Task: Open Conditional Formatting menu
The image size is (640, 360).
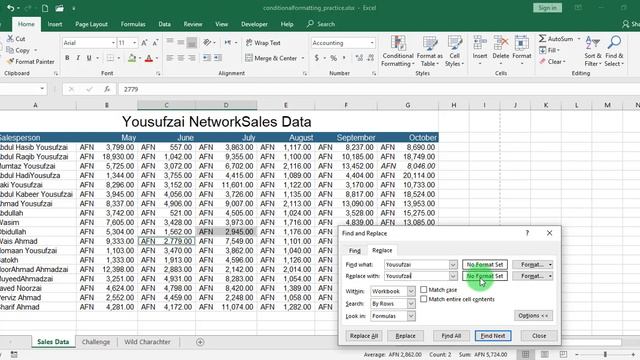Action: click(x=398, y=51)
